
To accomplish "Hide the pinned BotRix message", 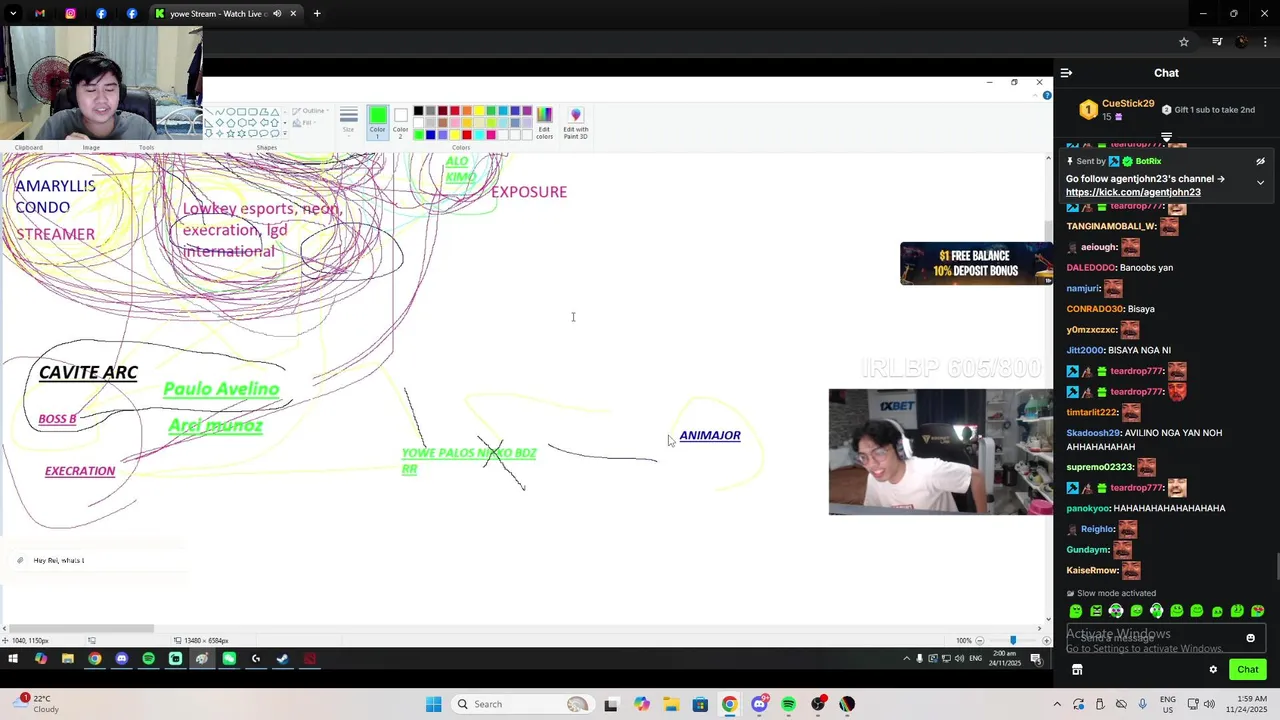I will point(1260,161).
